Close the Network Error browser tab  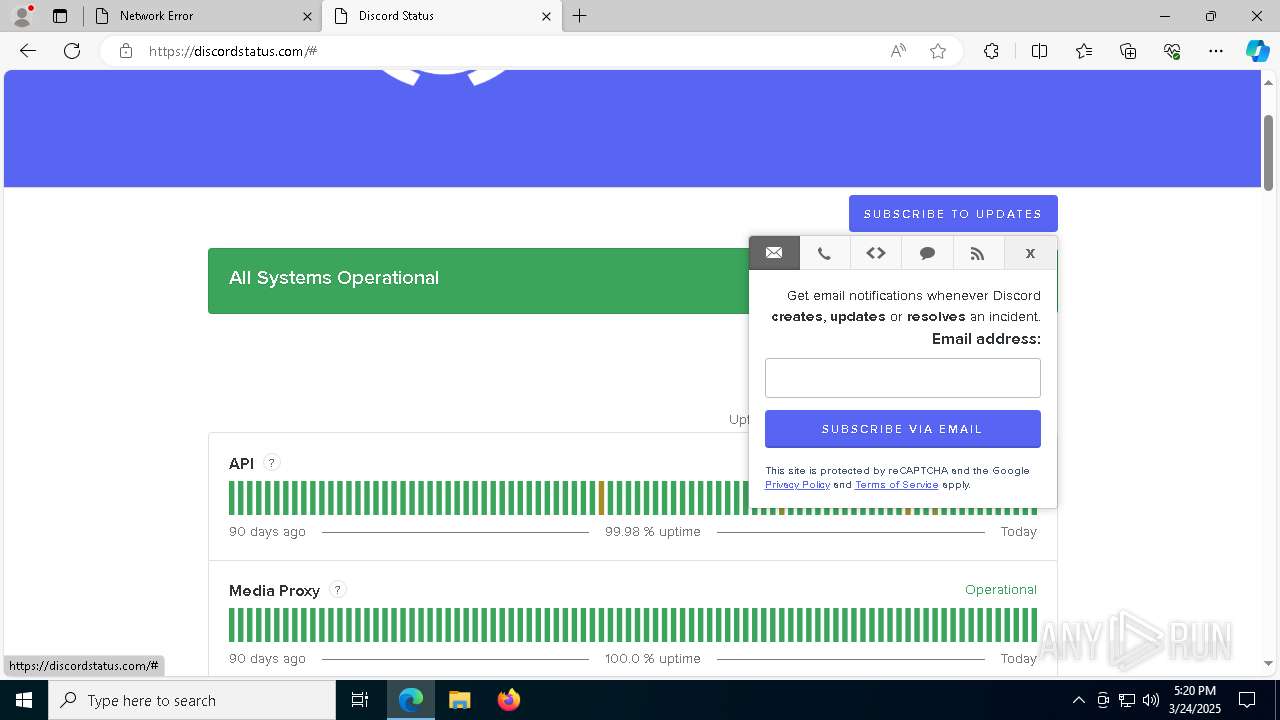coord(307,16)
